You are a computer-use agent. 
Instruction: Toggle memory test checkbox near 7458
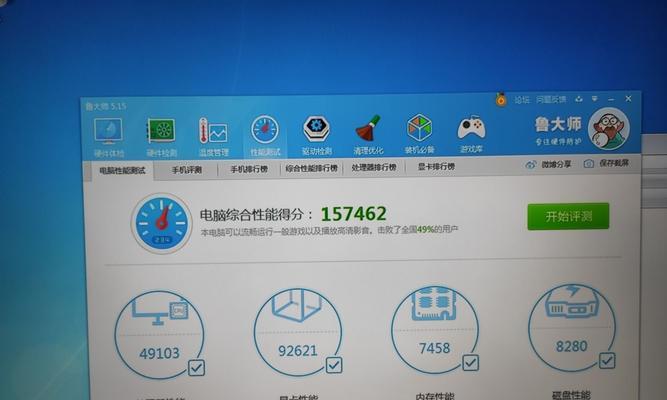[x=470, y=363]
